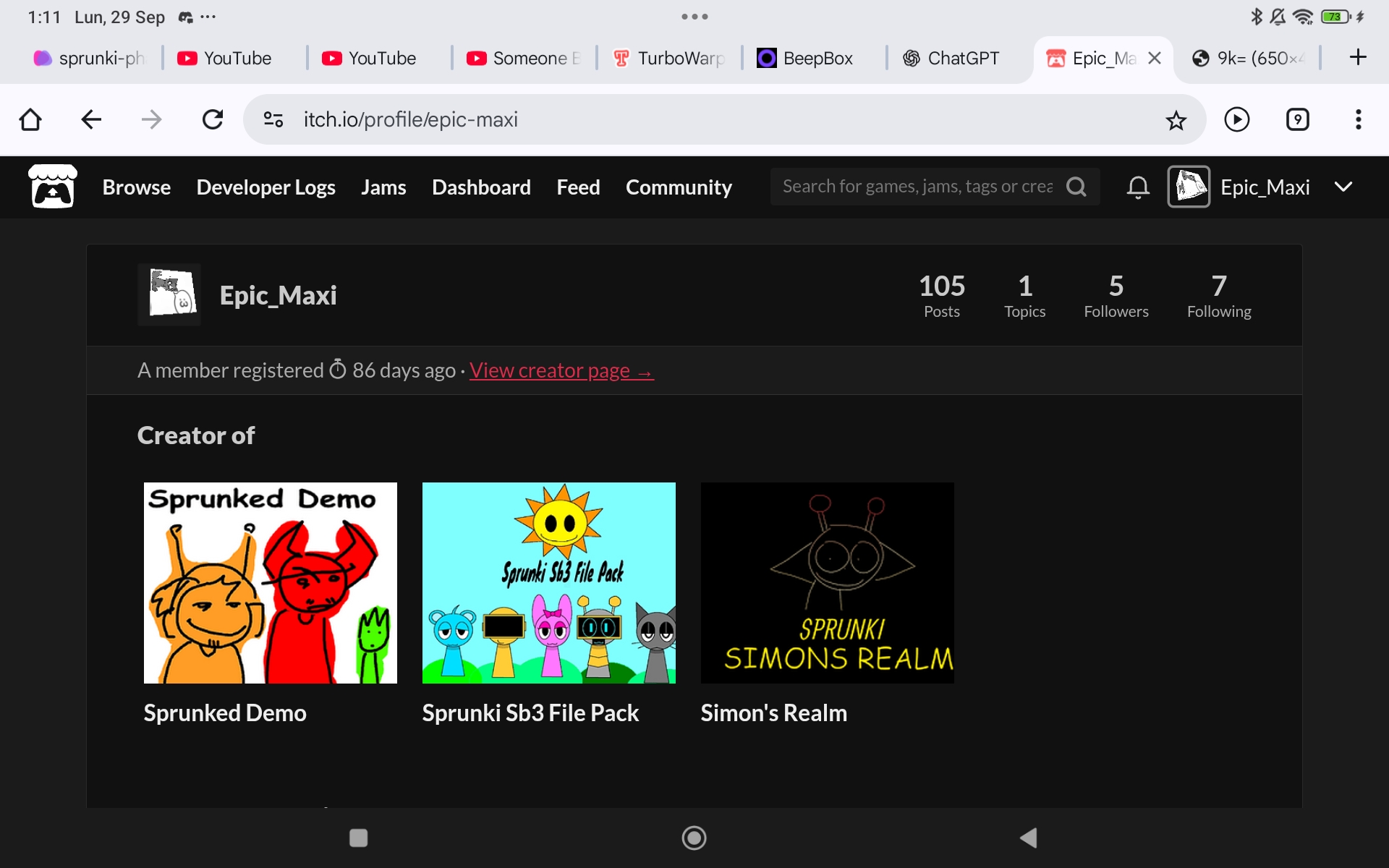
Task: Click the itch.io logo icon
Action: (52, 187)
